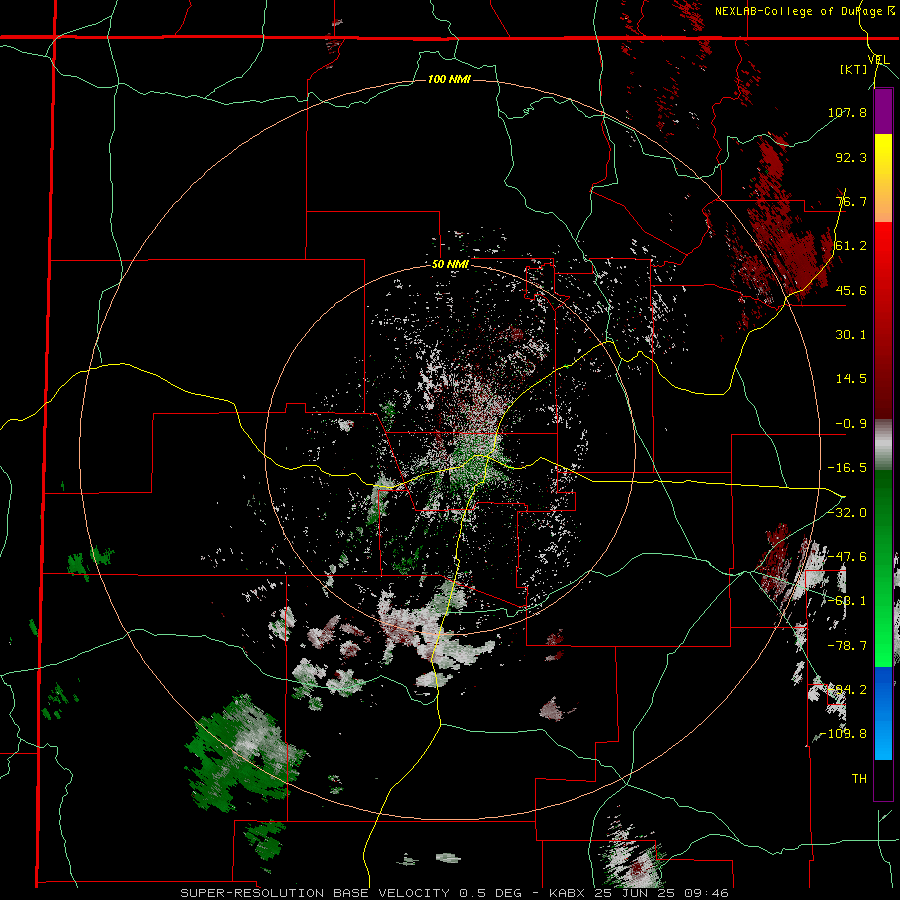The image size is (900, 900).
Task: Select the 30.1 legend value
Action: tap(851, 335)
